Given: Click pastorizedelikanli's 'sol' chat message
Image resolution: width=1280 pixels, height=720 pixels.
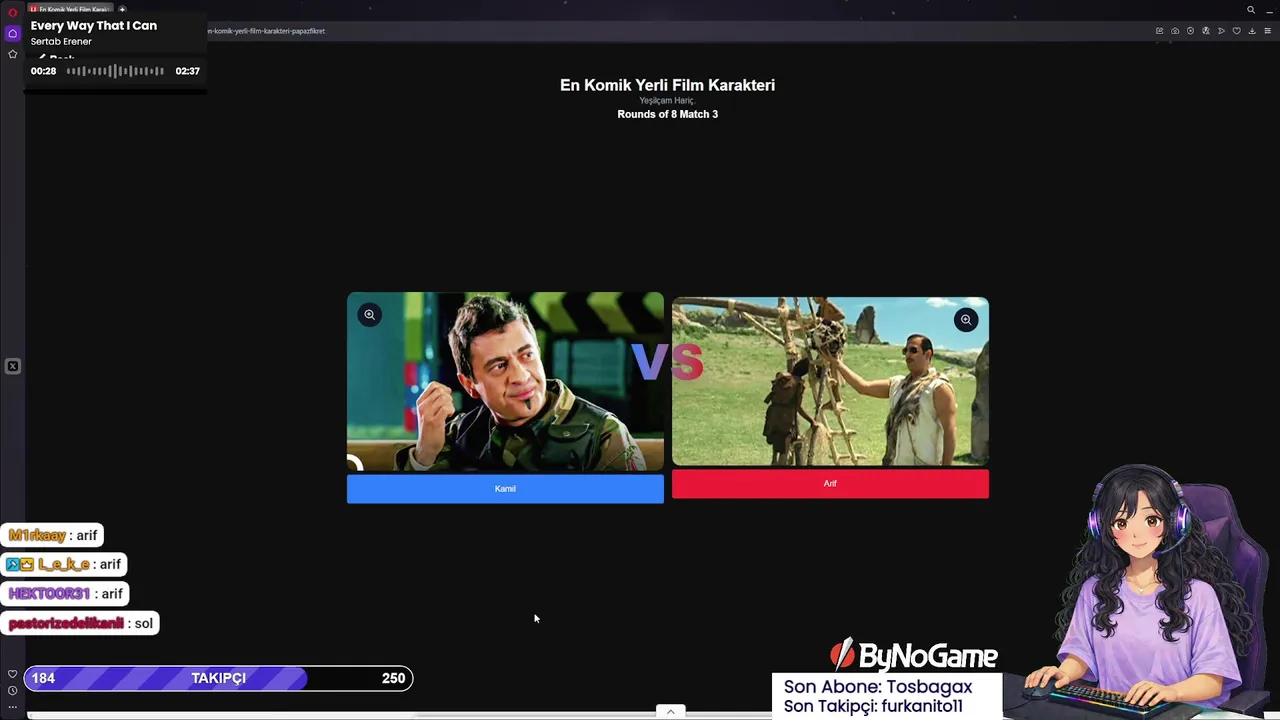Looking at the screenshot, I should click(81, 623).
